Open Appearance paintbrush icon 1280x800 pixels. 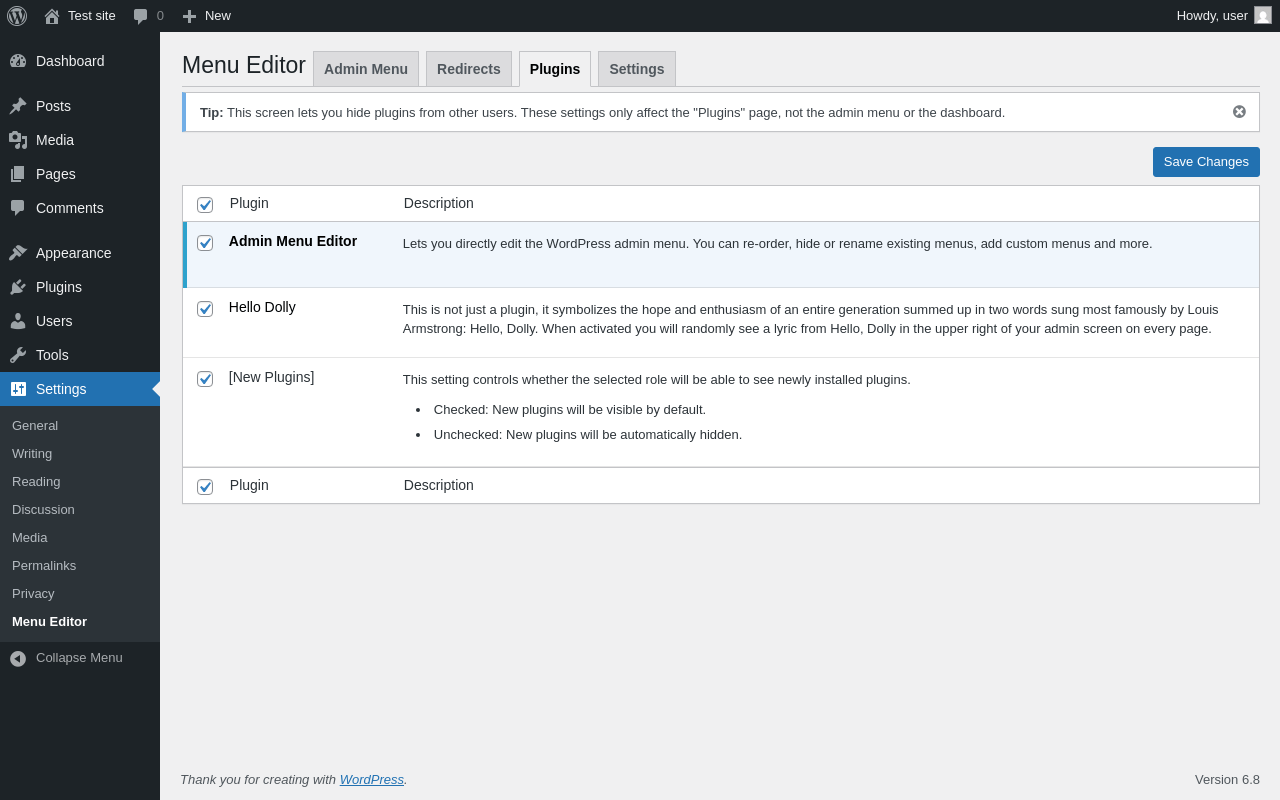pos(18,253)
